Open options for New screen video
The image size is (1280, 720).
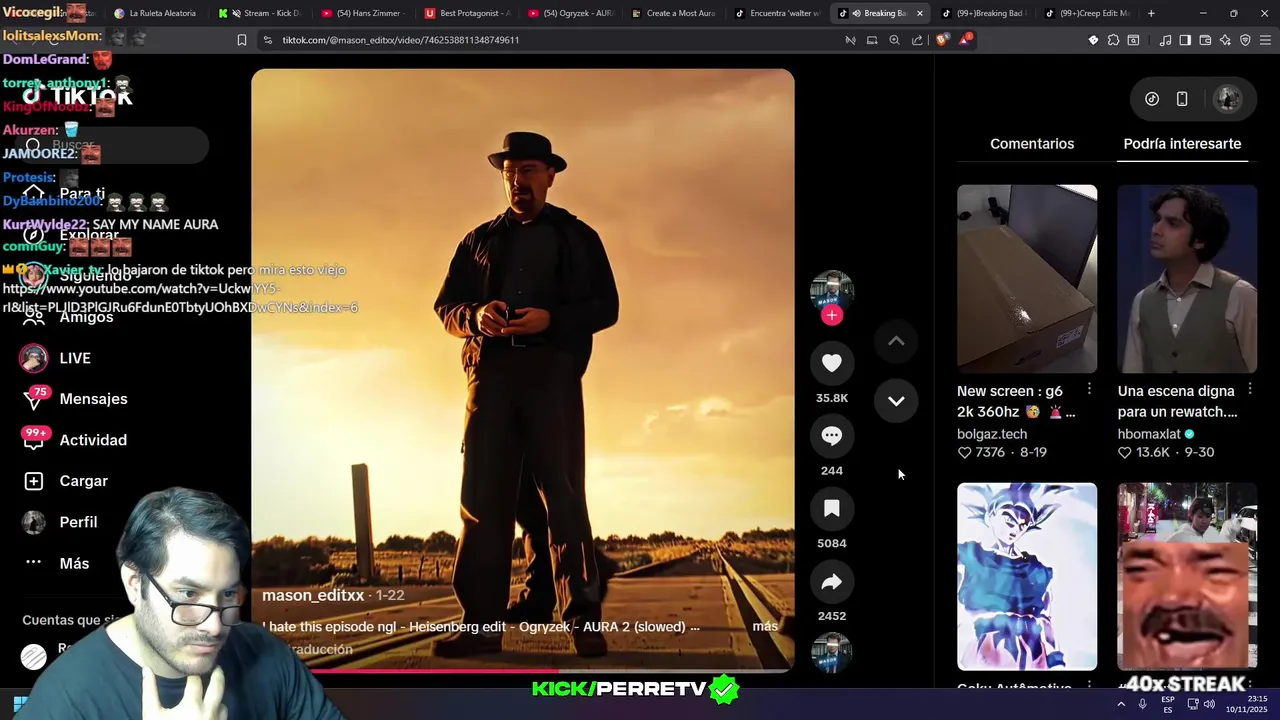[1089, 389]
